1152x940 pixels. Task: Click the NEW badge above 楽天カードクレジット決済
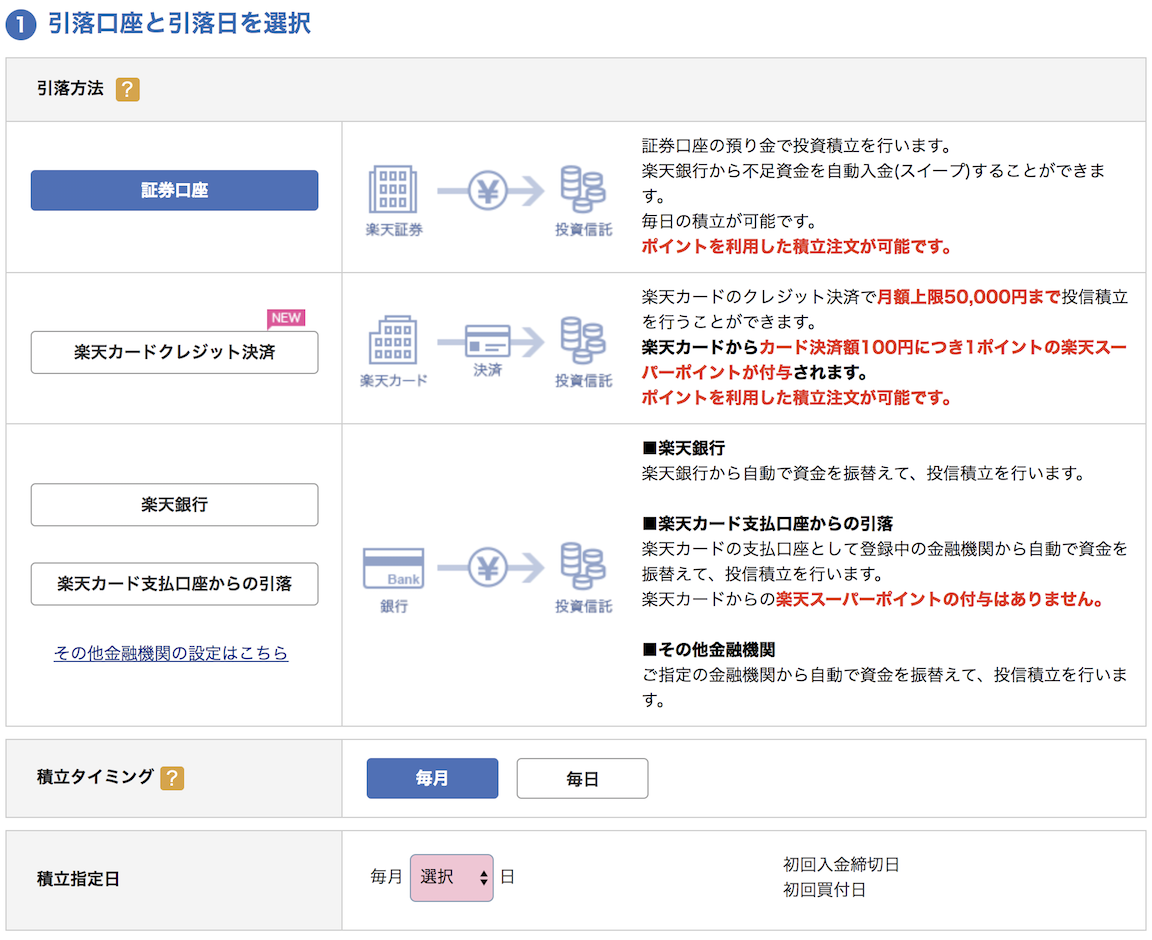coord(286,318)
